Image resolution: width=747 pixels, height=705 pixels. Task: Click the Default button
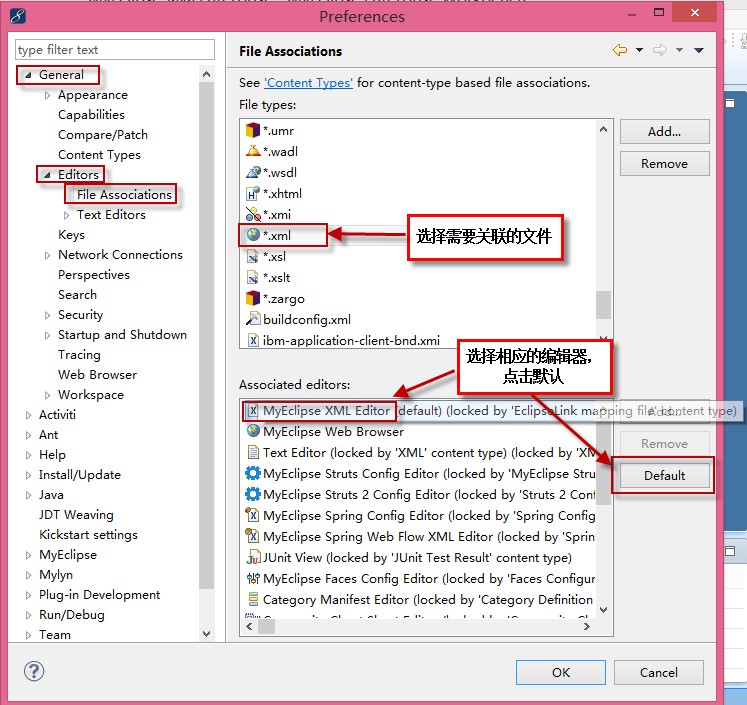pos(664,475)
